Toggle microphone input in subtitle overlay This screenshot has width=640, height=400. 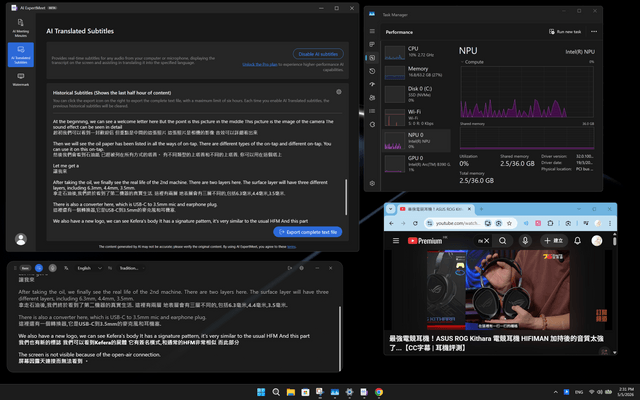pos(53,268)
